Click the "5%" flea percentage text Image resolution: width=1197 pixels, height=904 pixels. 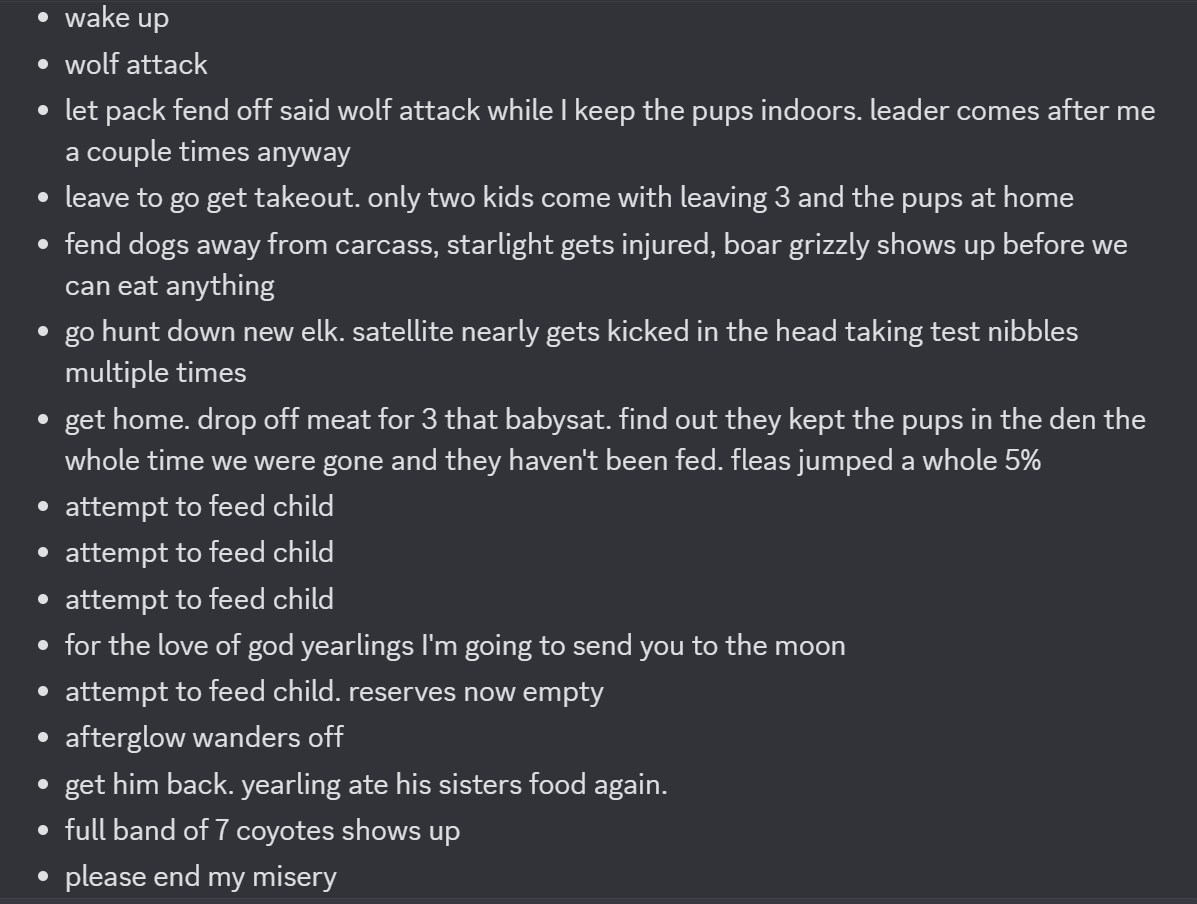click(1022, 461)
